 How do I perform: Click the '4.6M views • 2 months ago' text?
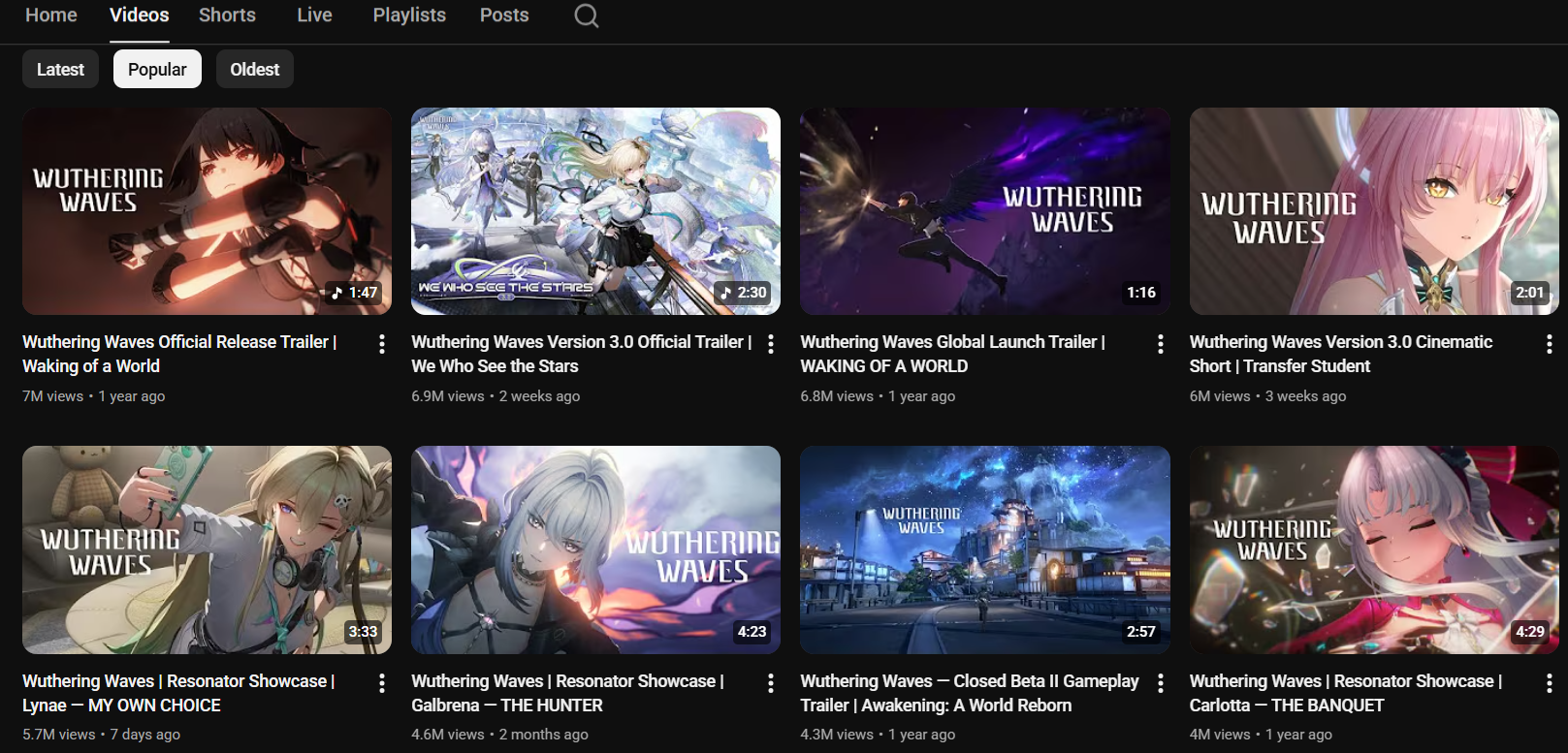tap(499, 735)
